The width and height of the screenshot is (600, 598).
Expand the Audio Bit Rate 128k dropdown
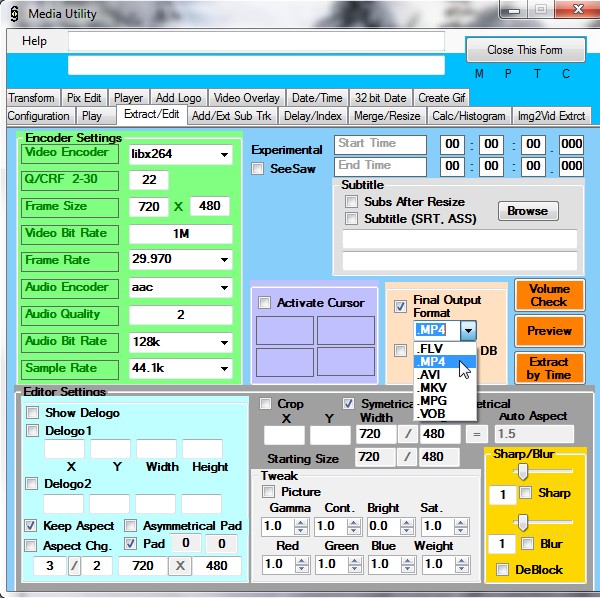224,342
